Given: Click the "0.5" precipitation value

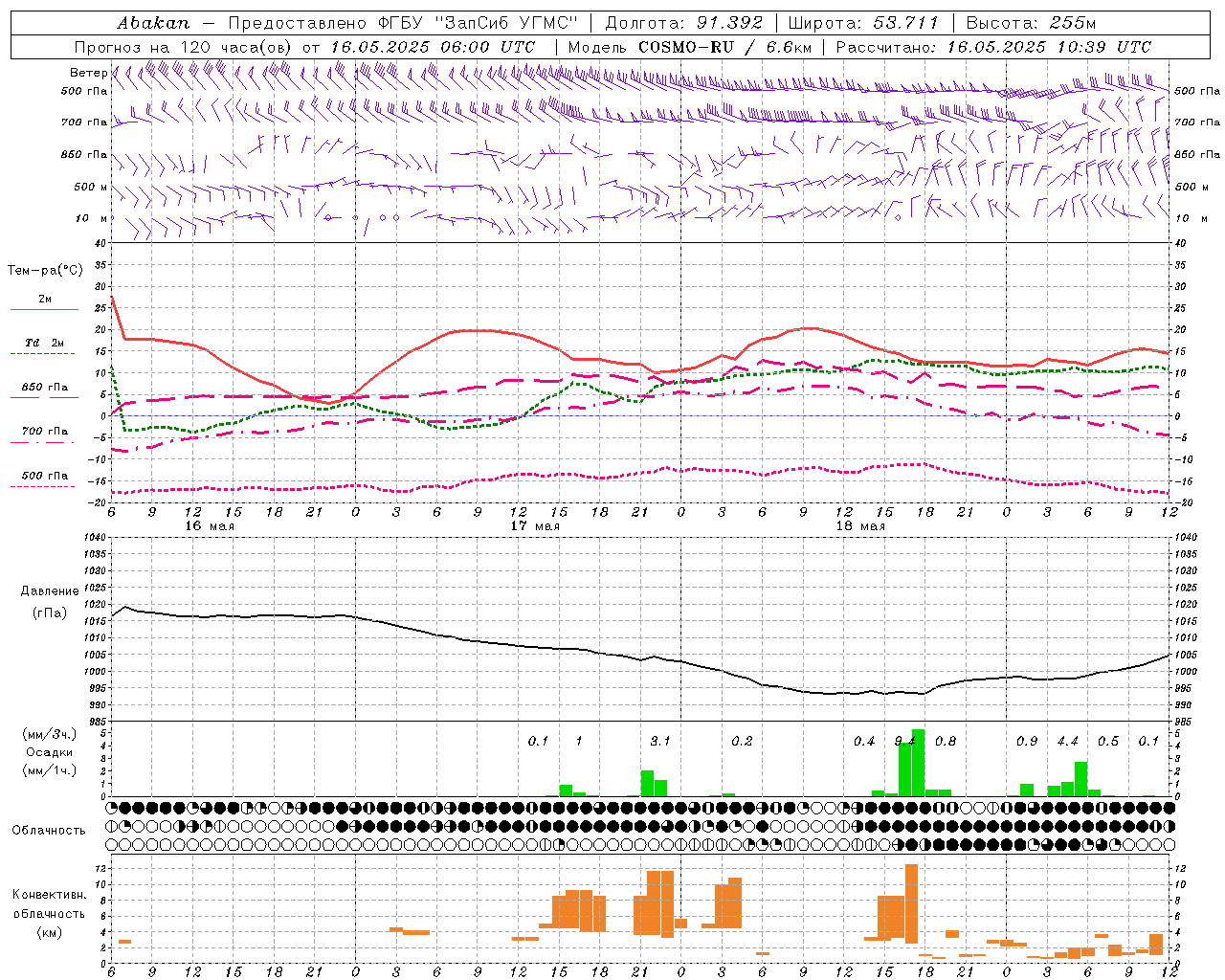Looking at the screenshot, I should [x=1108, y=742].
